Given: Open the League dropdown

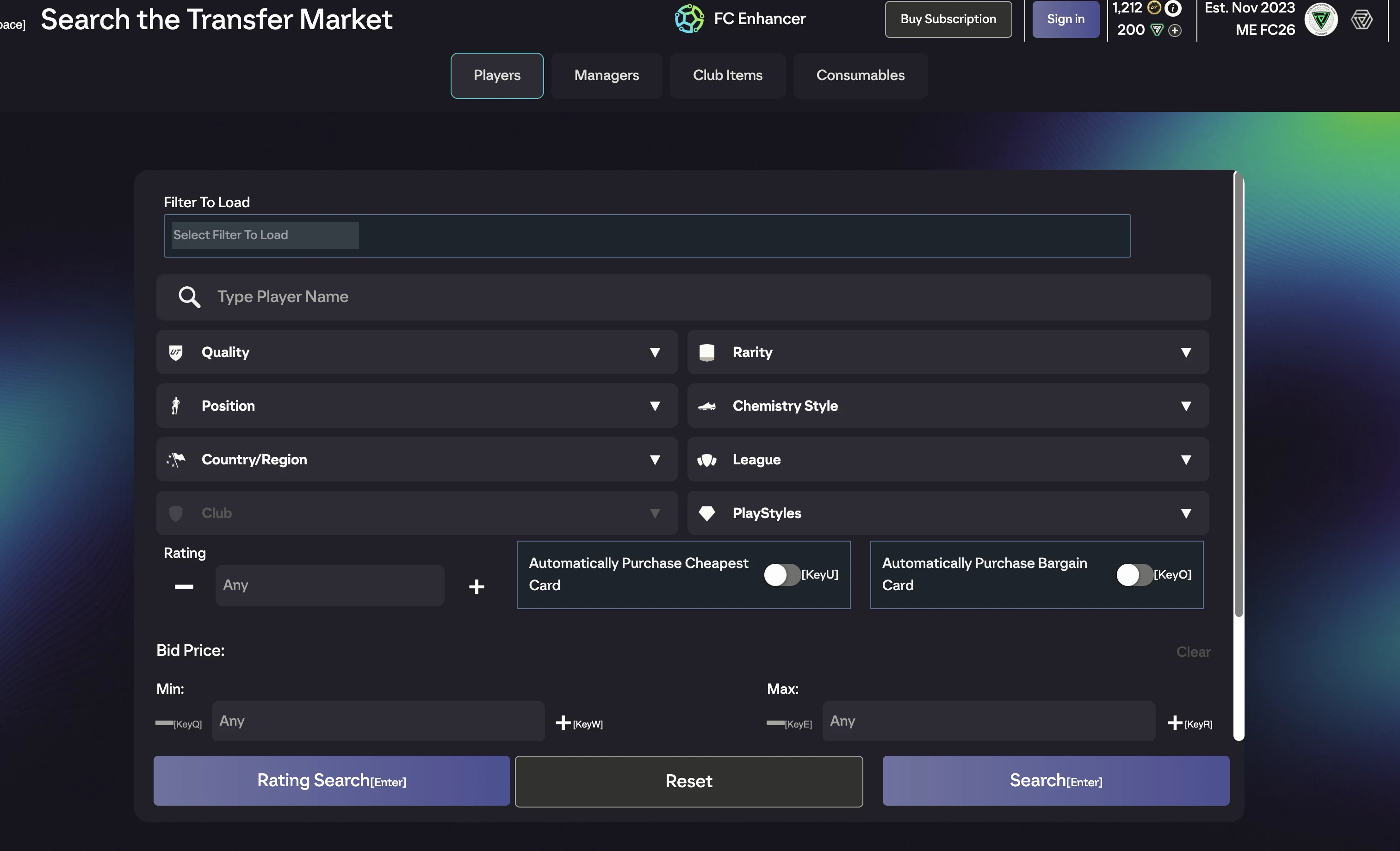Looking at the screenshot, I should [948, 460].
